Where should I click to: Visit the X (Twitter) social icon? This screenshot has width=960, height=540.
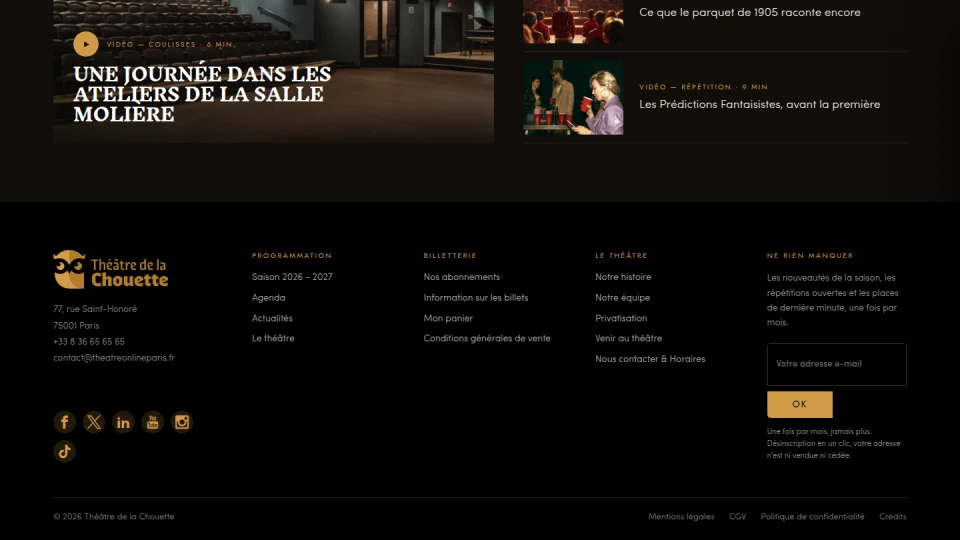tap(94, 422)
